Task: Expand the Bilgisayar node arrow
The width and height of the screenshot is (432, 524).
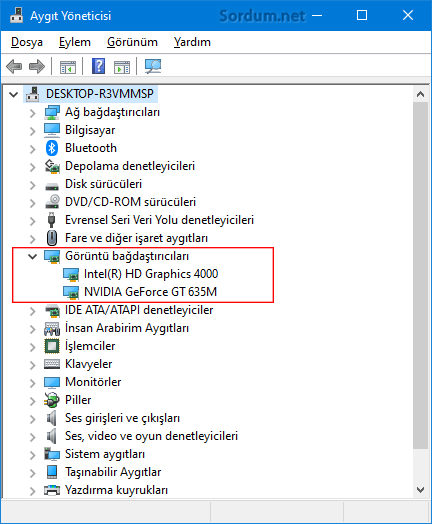Action: tap(32, 131)
